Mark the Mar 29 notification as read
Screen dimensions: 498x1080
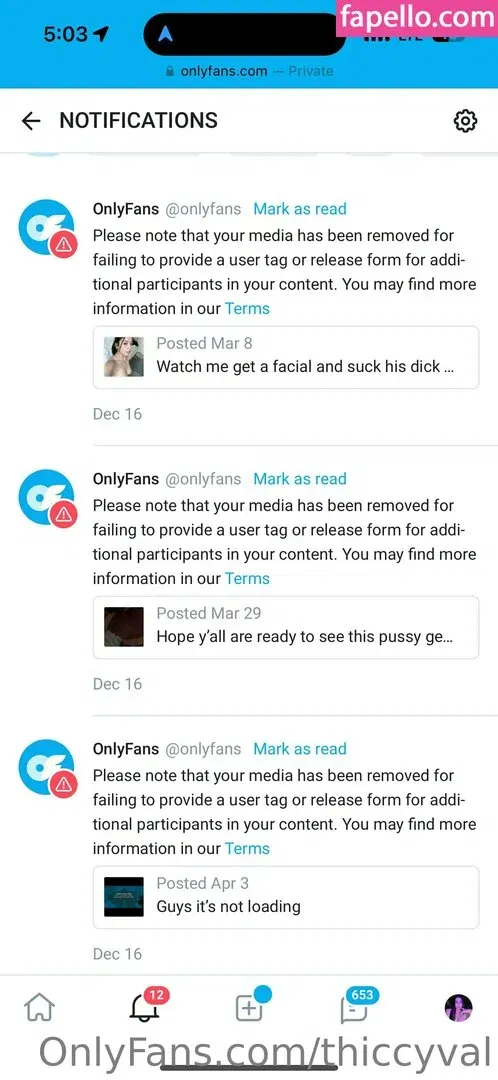[x=300, y=479]
